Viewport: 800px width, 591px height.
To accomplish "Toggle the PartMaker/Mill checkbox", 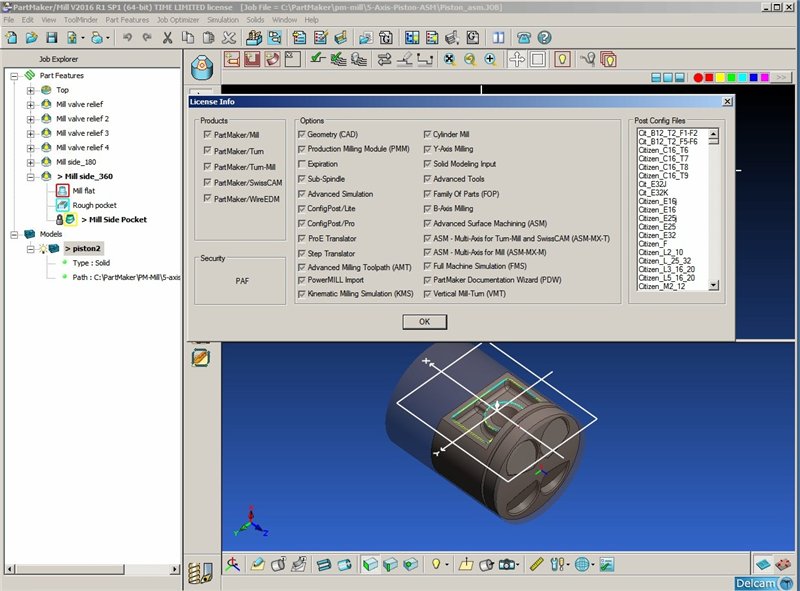I will 207,134.
